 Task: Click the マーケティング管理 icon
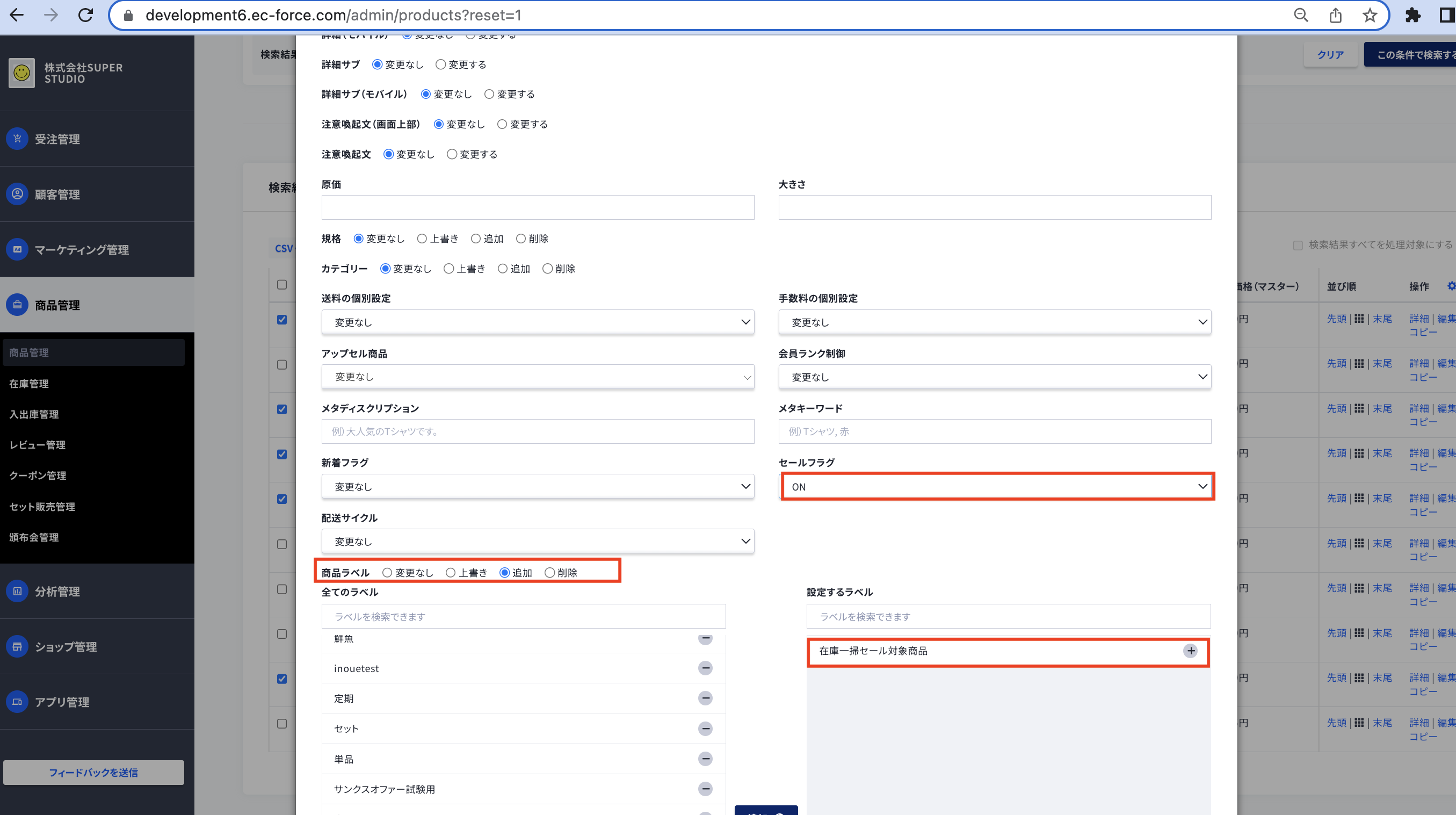tap(18, 249)
